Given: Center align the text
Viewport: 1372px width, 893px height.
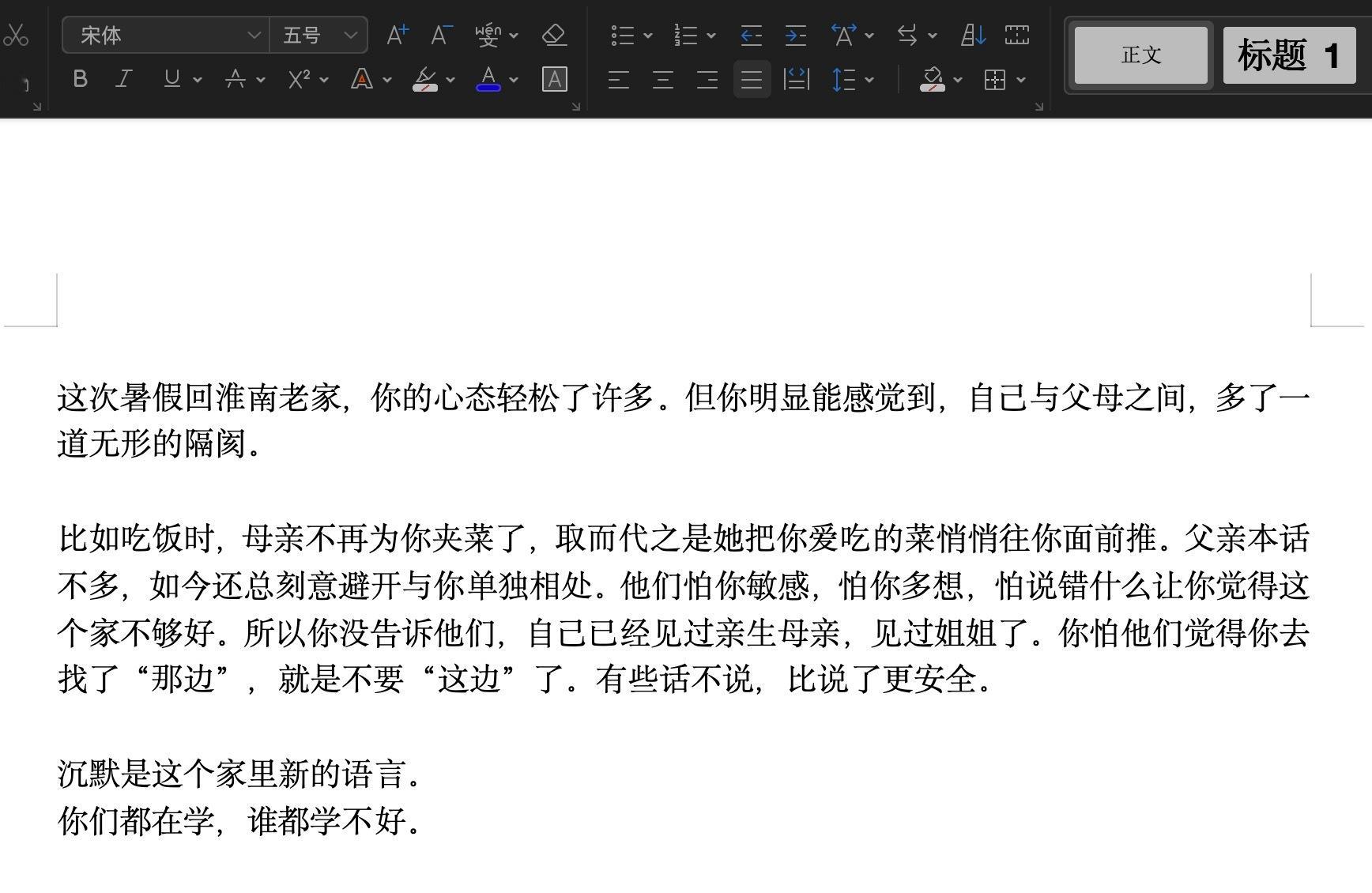Looking at the screenshot, I should 663,79.
